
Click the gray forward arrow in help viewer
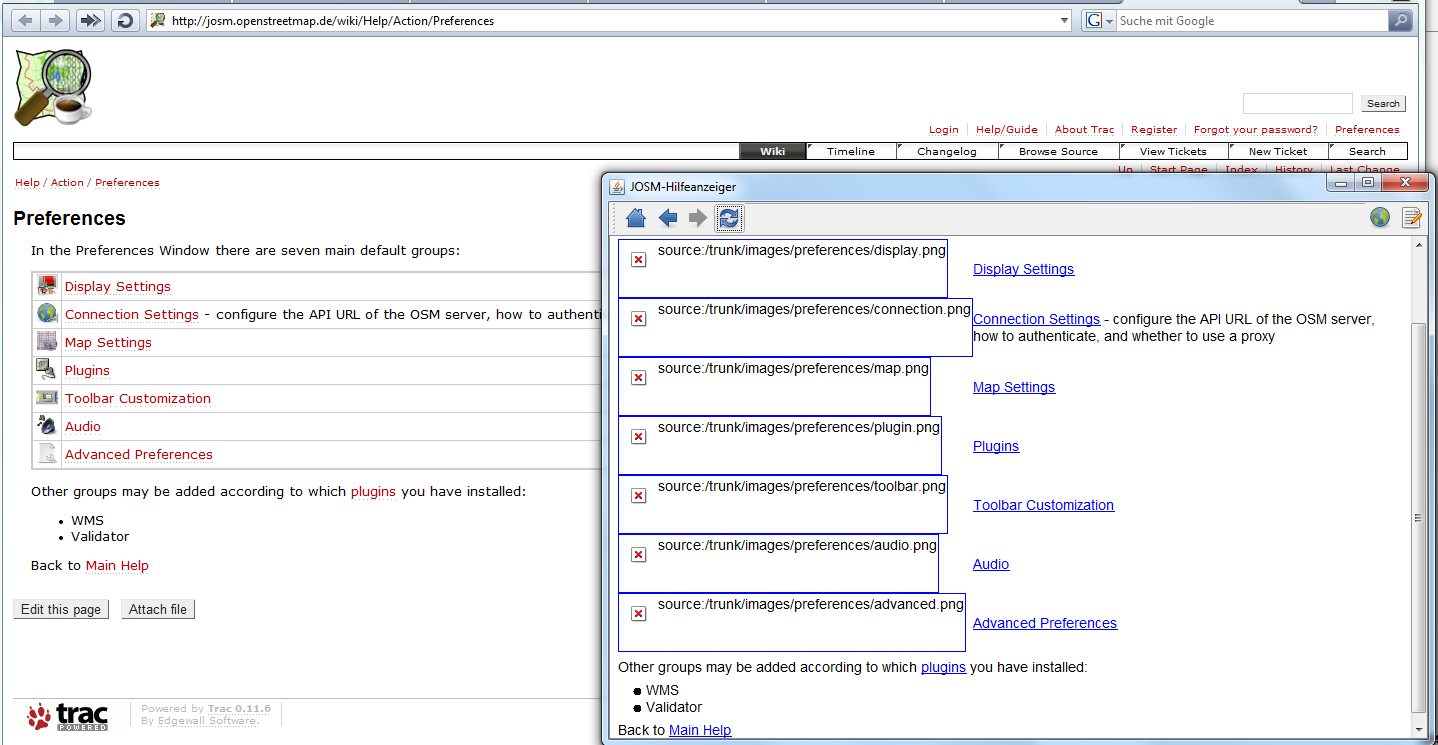tap(698, 218)
